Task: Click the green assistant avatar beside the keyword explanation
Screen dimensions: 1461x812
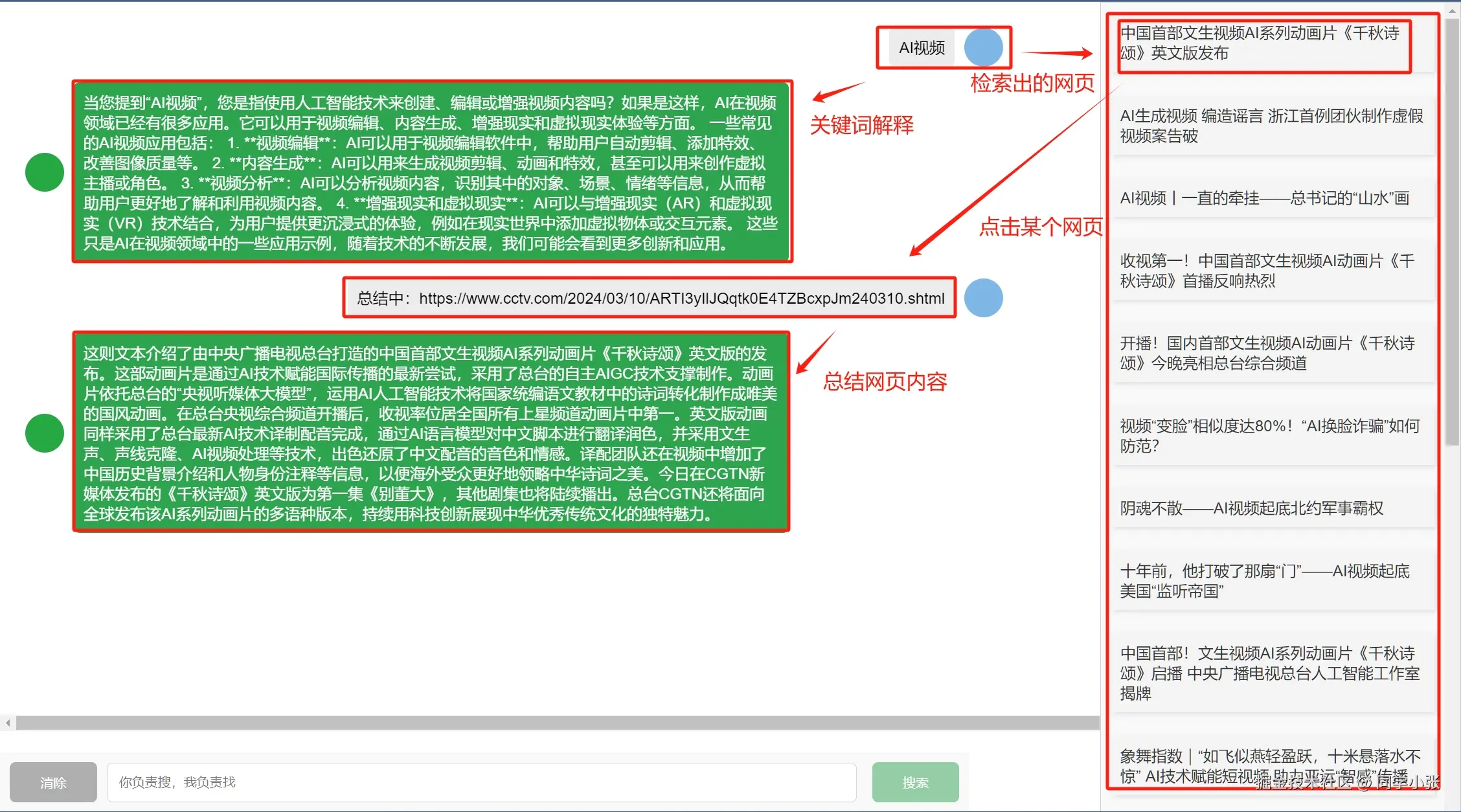Action: coord(44,172)
